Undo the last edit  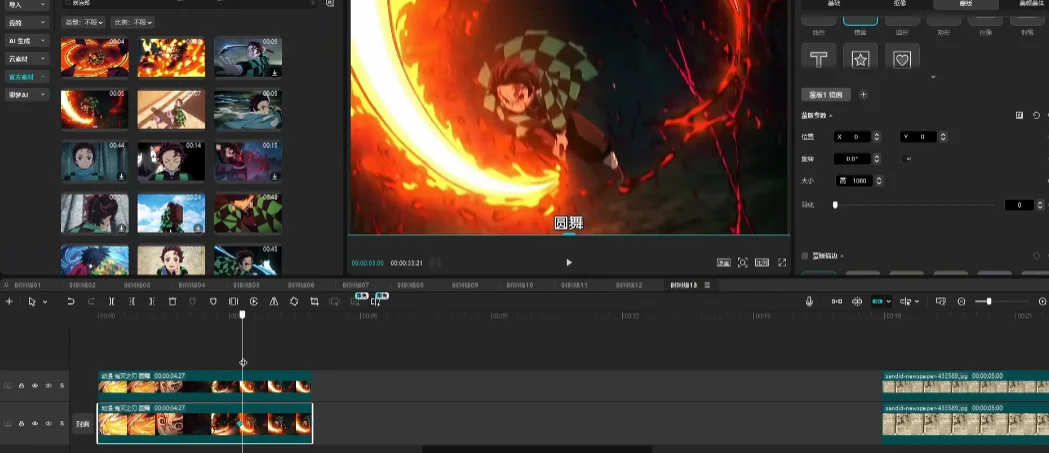click(70, 302)
